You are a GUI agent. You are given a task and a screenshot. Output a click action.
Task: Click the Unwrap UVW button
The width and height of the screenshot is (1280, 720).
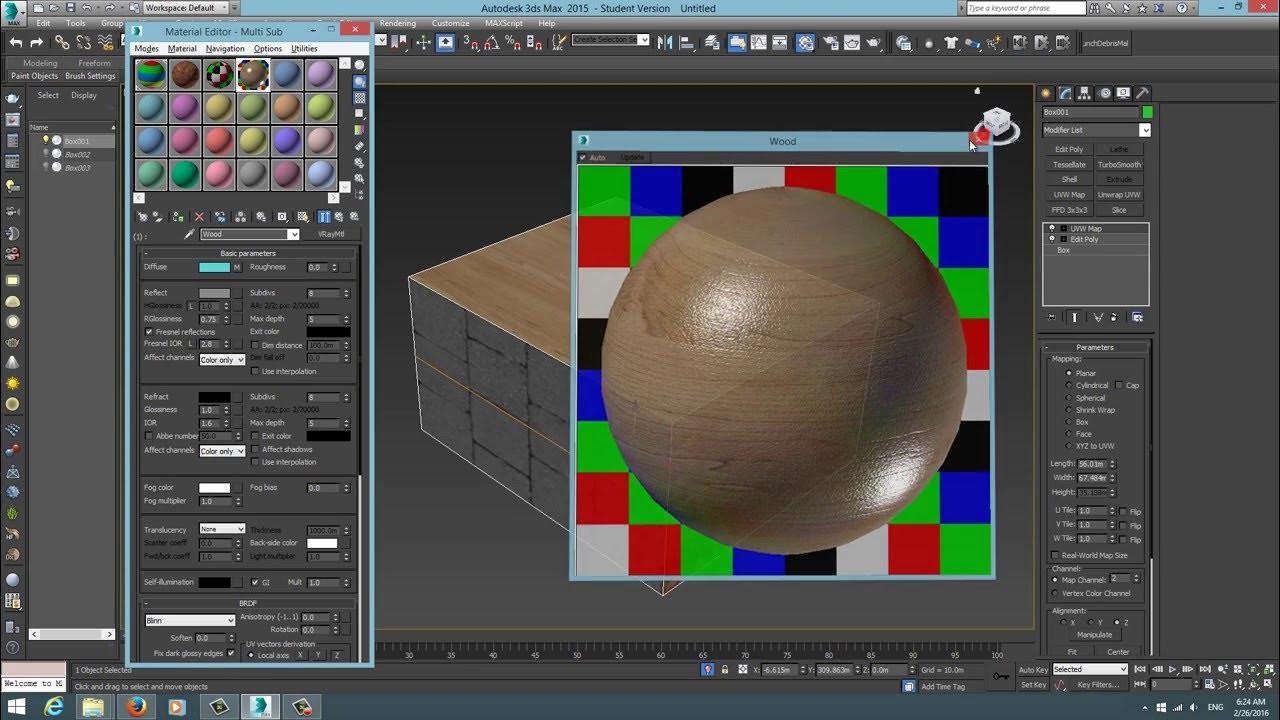pyautogui.click(x=1119, y=195)
